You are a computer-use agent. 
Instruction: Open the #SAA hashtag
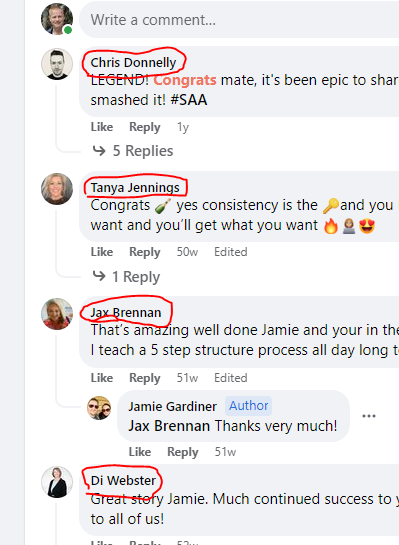[189, 100]
